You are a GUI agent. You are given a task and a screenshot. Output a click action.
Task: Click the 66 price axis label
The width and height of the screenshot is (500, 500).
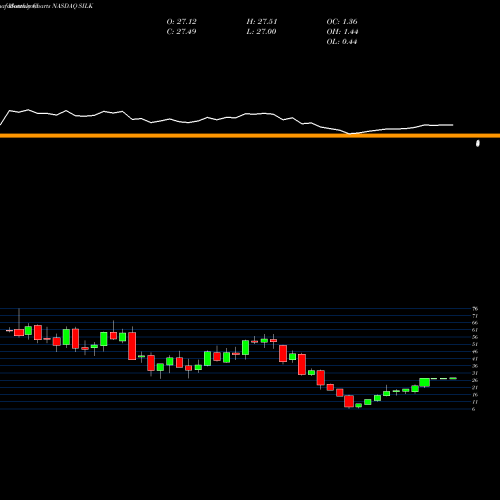[475, 323]
